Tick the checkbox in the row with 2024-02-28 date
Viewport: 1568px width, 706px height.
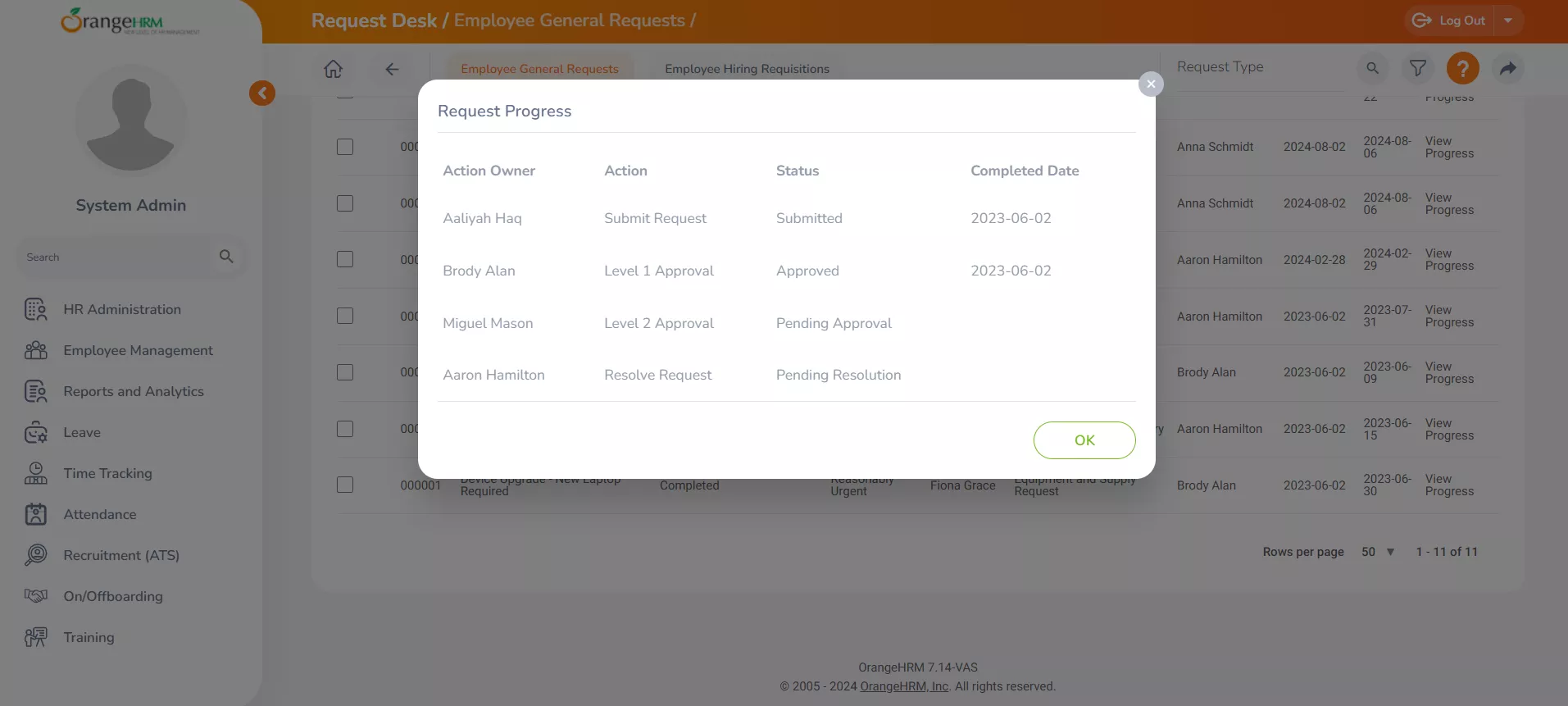[x=345, y=259]
